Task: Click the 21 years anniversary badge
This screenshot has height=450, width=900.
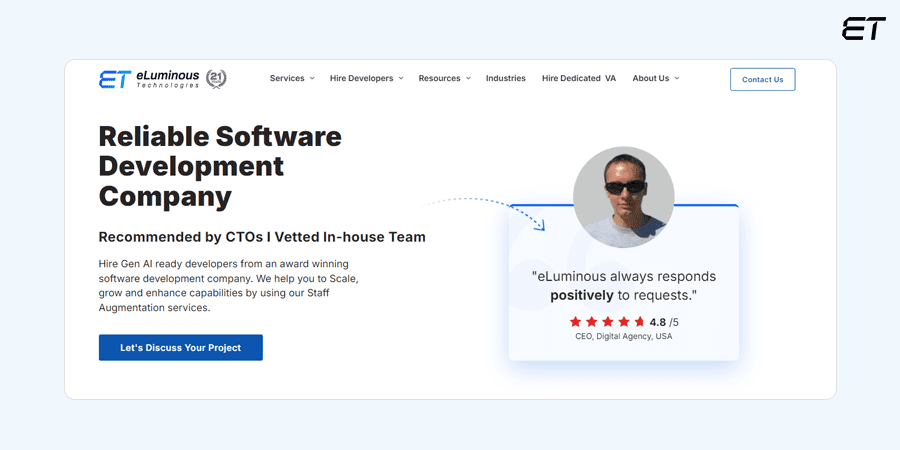Action: 216,79
